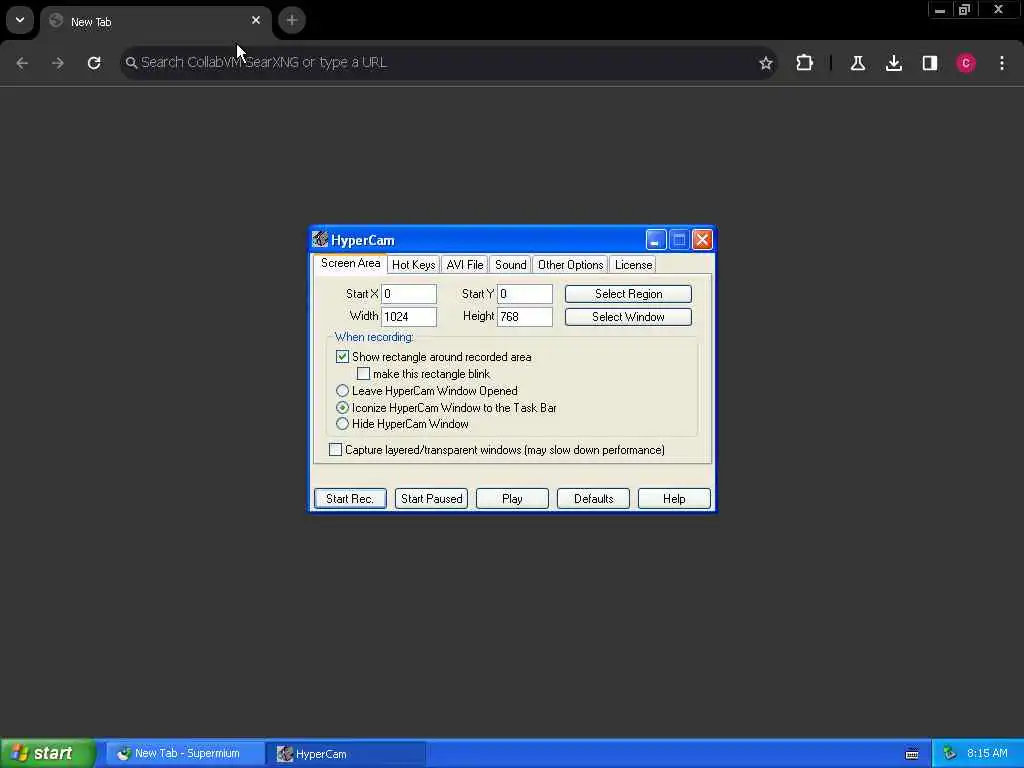
Task: Minimize the HyperCam window
Action: [656, 240]
